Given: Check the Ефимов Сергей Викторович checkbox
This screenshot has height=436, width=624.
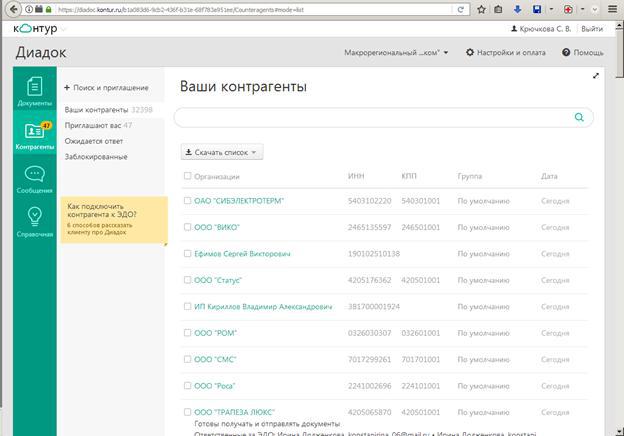Looking at the screenshot, I should [187, 253].
